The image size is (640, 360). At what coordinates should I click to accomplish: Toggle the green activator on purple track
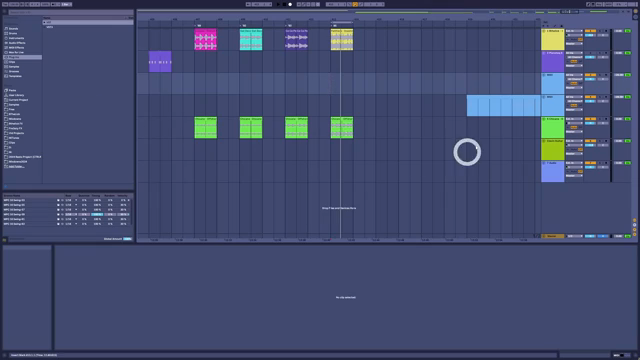pyautogui.click(x=627, y=53)
